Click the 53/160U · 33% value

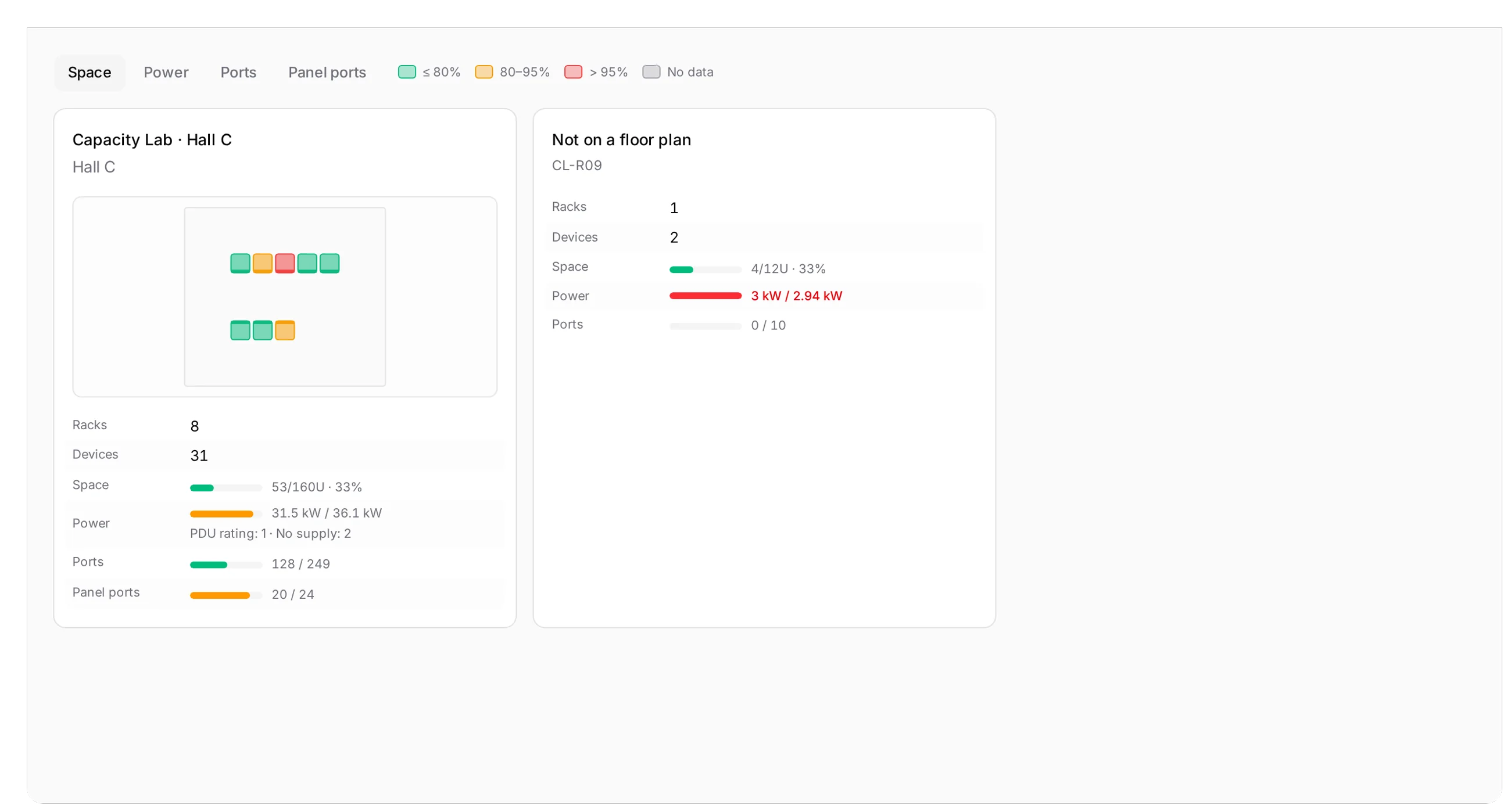316,487
